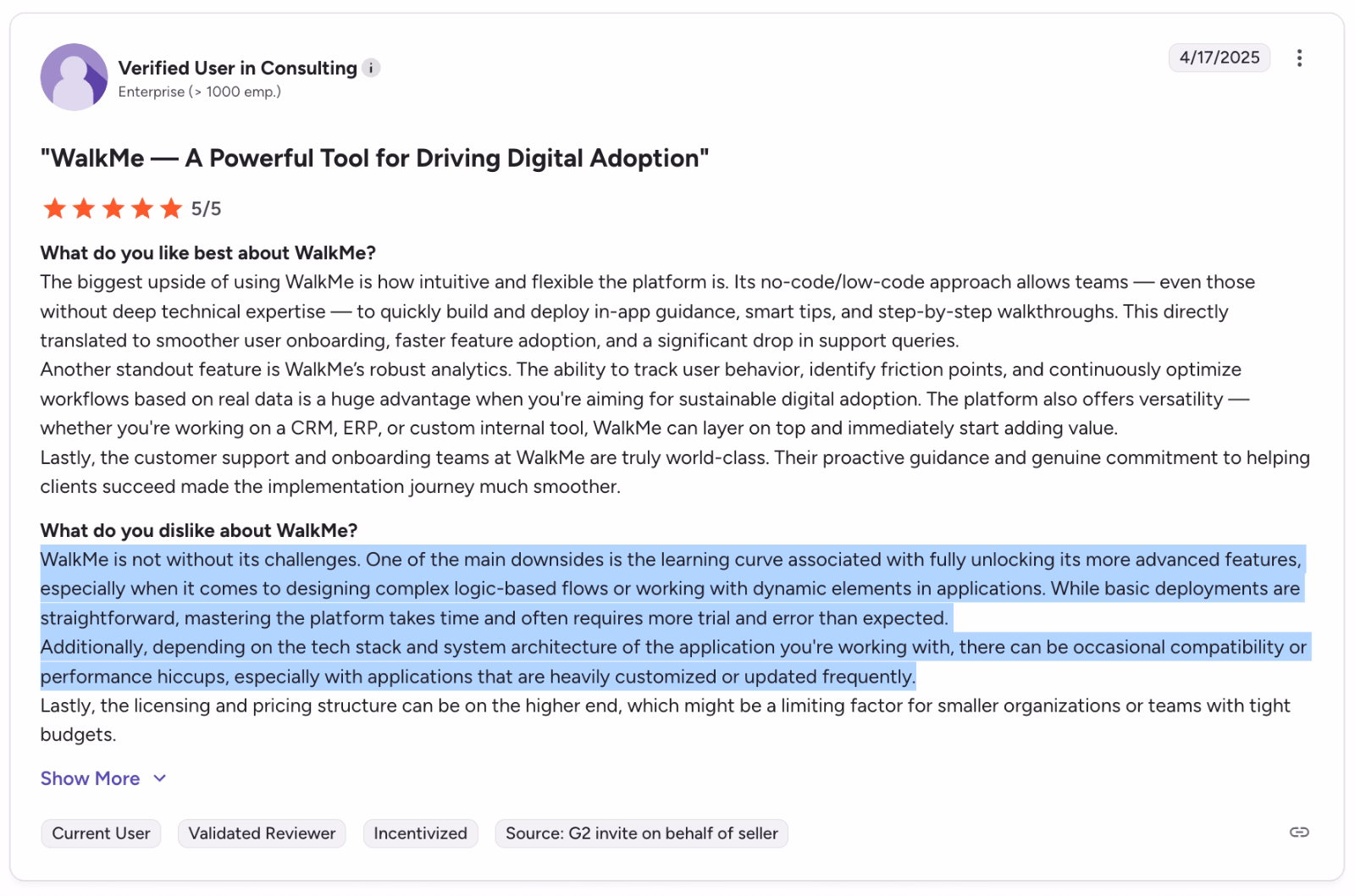Click the highlighted line starting "Additionally, depending on the tech stack"
The height and width of the screenshot is (896, 1355).
point(674,648)
